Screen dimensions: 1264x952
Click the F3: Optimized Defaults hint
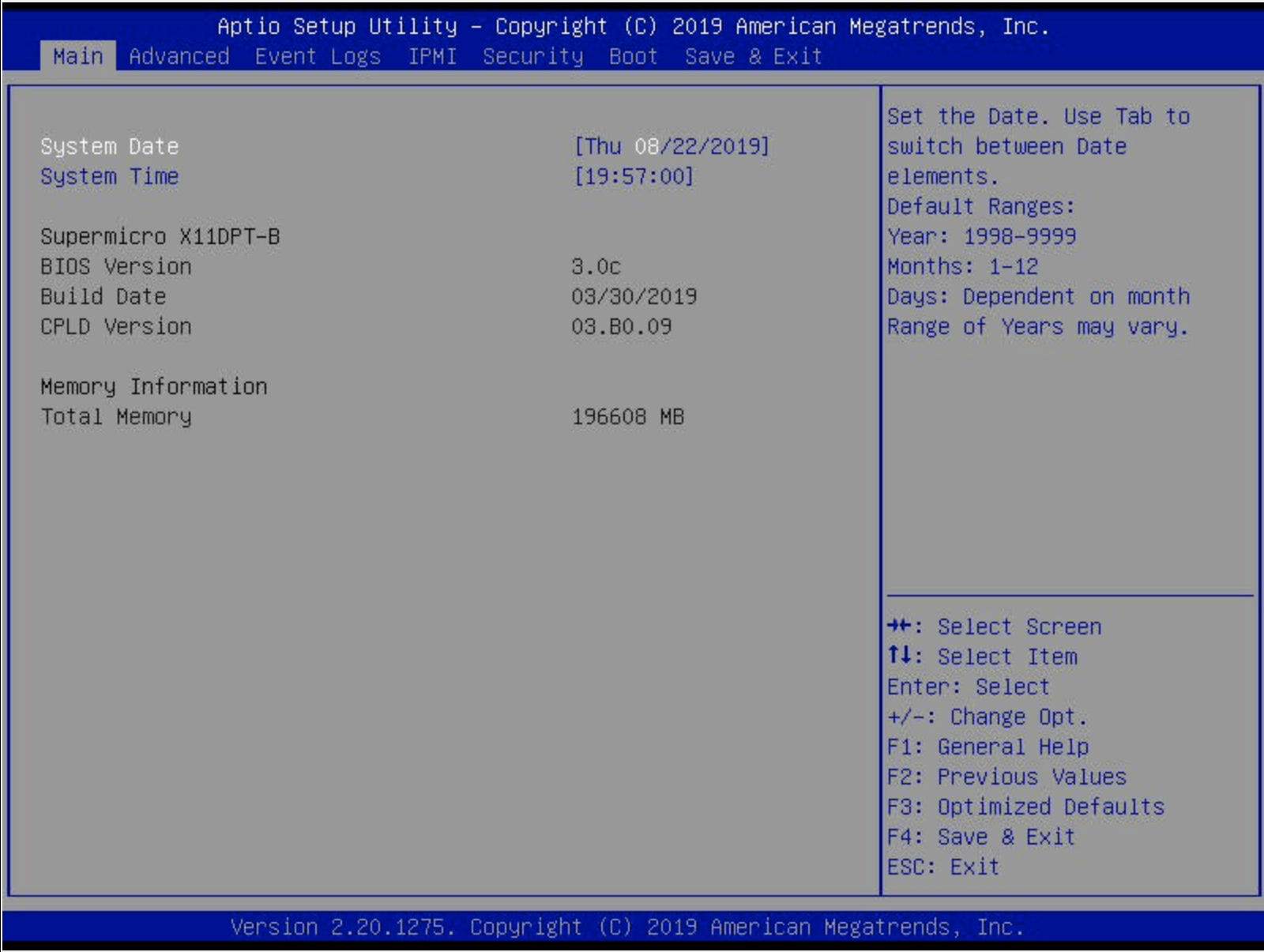pos(1025,807)
